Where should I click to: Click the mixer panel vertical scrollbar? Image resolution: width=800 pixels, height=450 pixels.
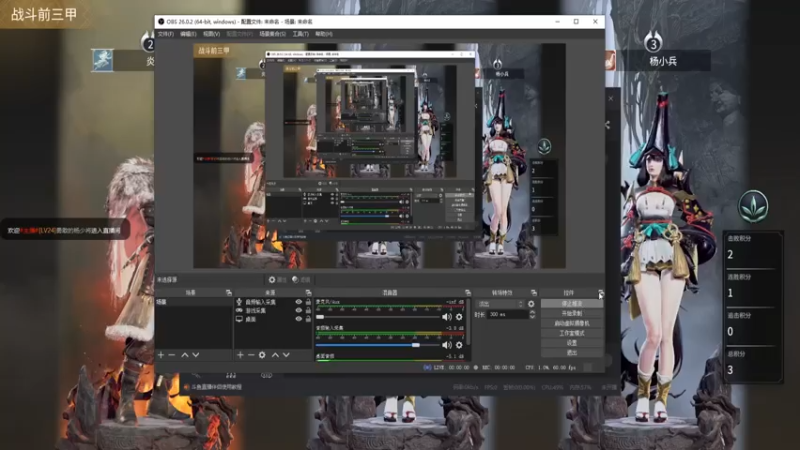point(468,324)
